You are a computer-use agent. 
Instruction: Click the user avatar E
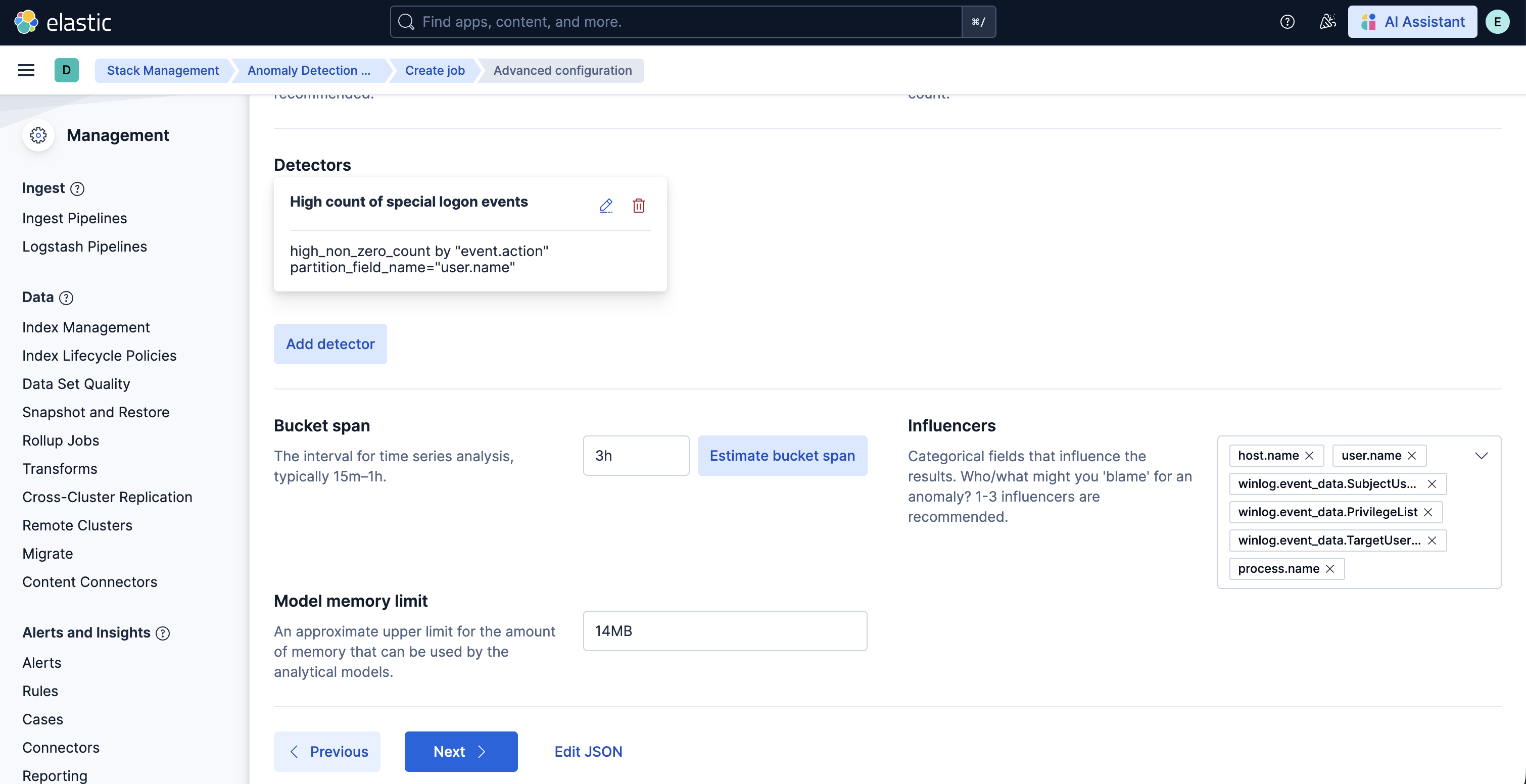coord(1498,22)
